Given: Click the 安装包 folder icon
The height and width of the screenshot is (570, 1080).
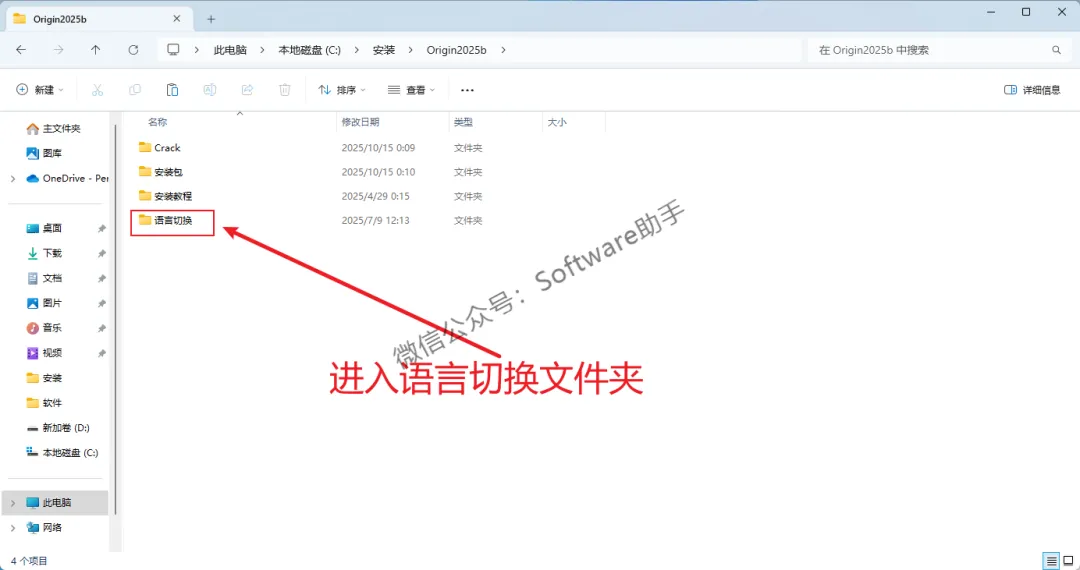Looking at the screenshot, I should click(145, 171).
